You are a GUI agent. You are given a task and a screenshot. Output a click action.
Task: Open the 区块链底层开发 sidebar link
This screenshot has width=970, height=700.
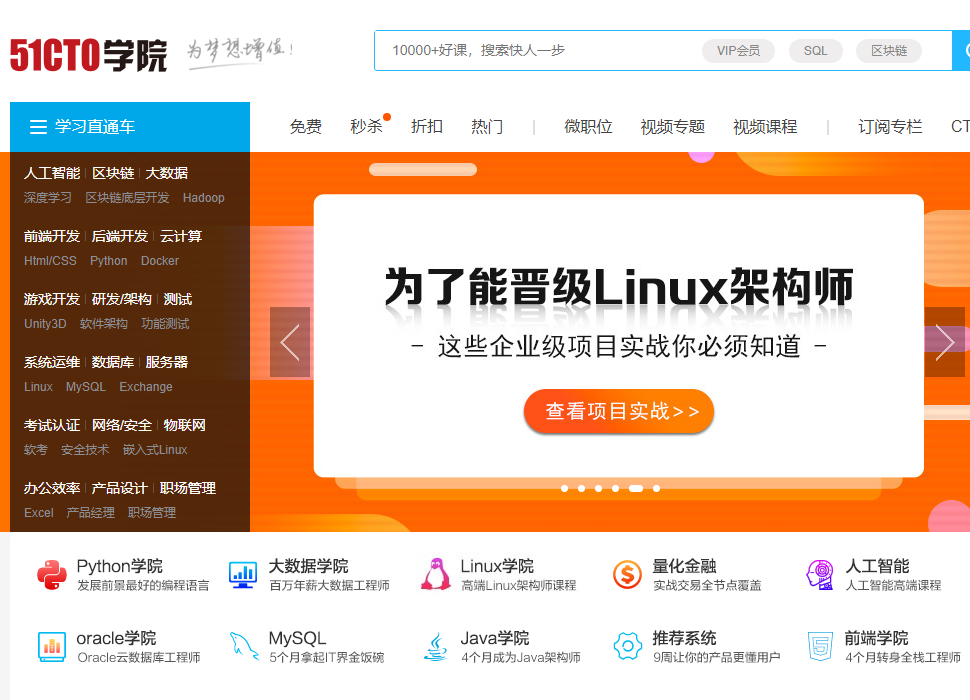pyautogui.click(x=127, y=198)
